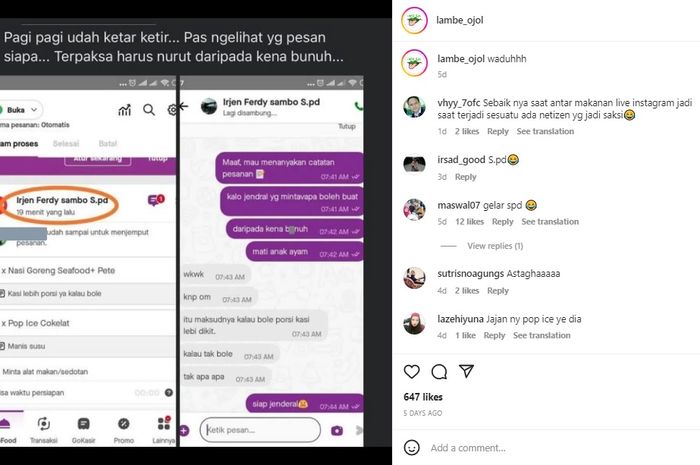See translation of lazehiyuna comment
700x465 pixels.
tap(542, 335)
